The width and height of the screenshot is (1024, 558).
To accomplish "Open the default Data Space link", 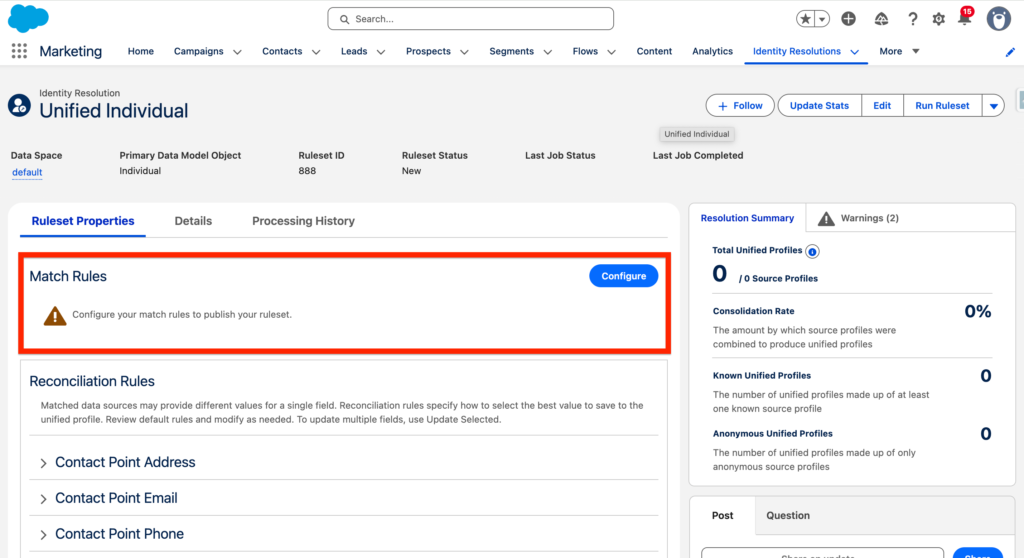I will pos(27,172).
